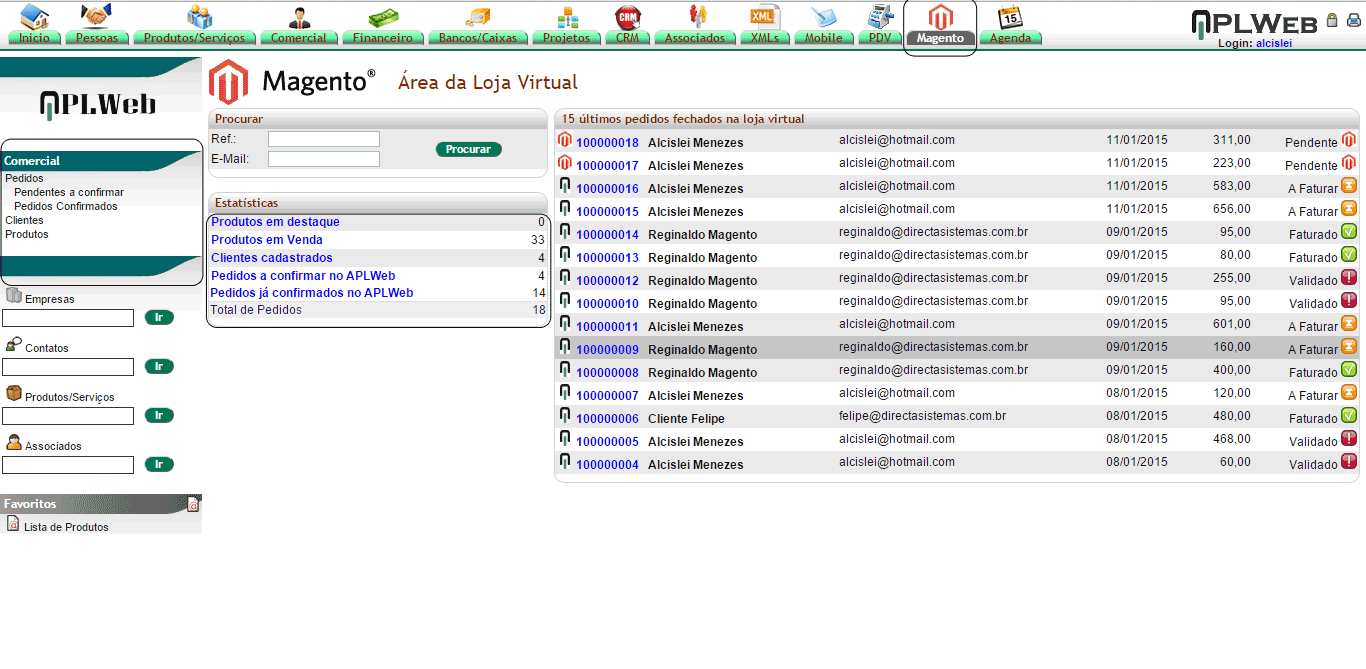Click the Faturado checkmark icon for order 100000014
Image resolution: width=1366 pixels, height=669 pixels.
point(1349,231)
